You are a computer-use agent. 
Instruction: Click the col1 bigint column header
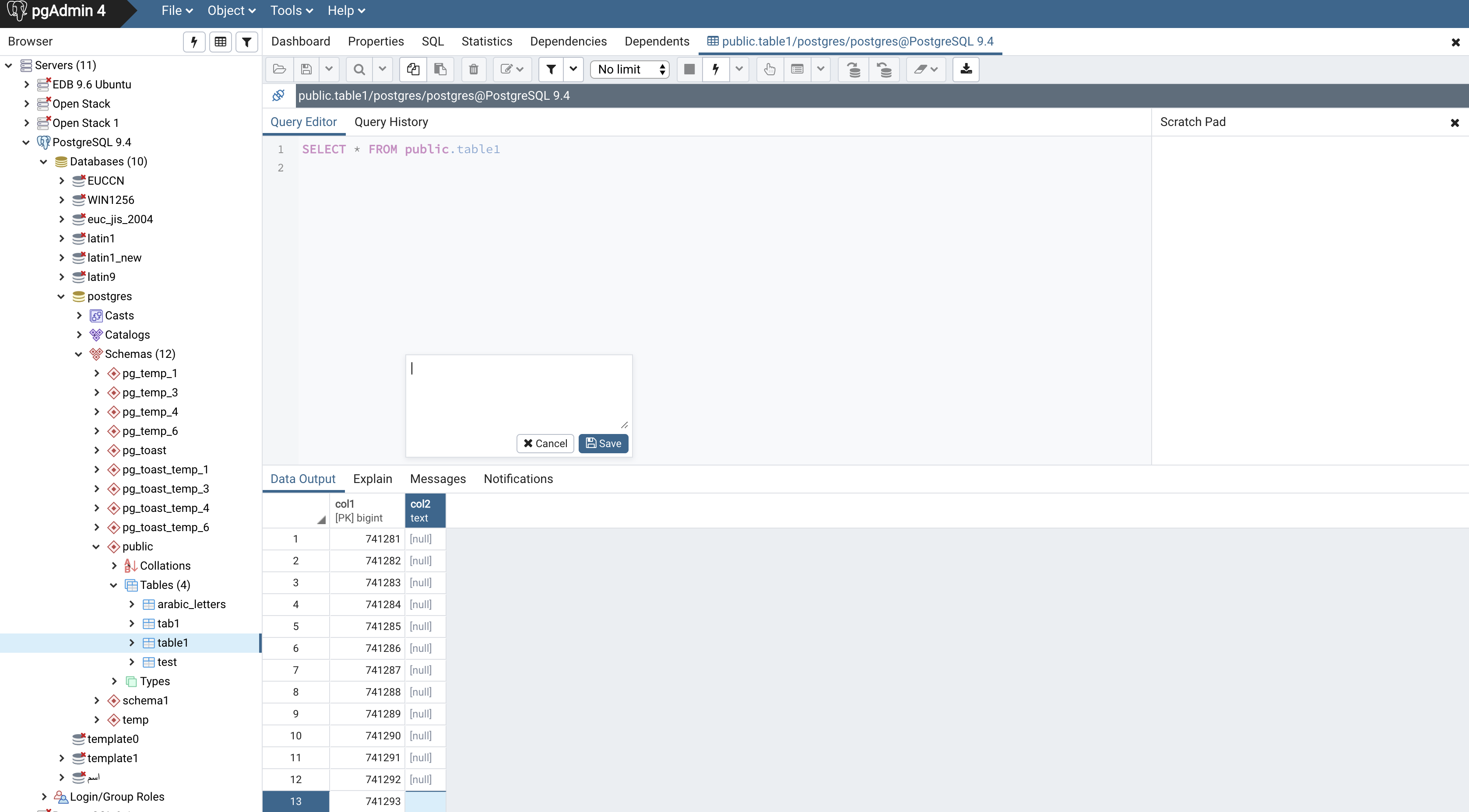tap(367, 511)
